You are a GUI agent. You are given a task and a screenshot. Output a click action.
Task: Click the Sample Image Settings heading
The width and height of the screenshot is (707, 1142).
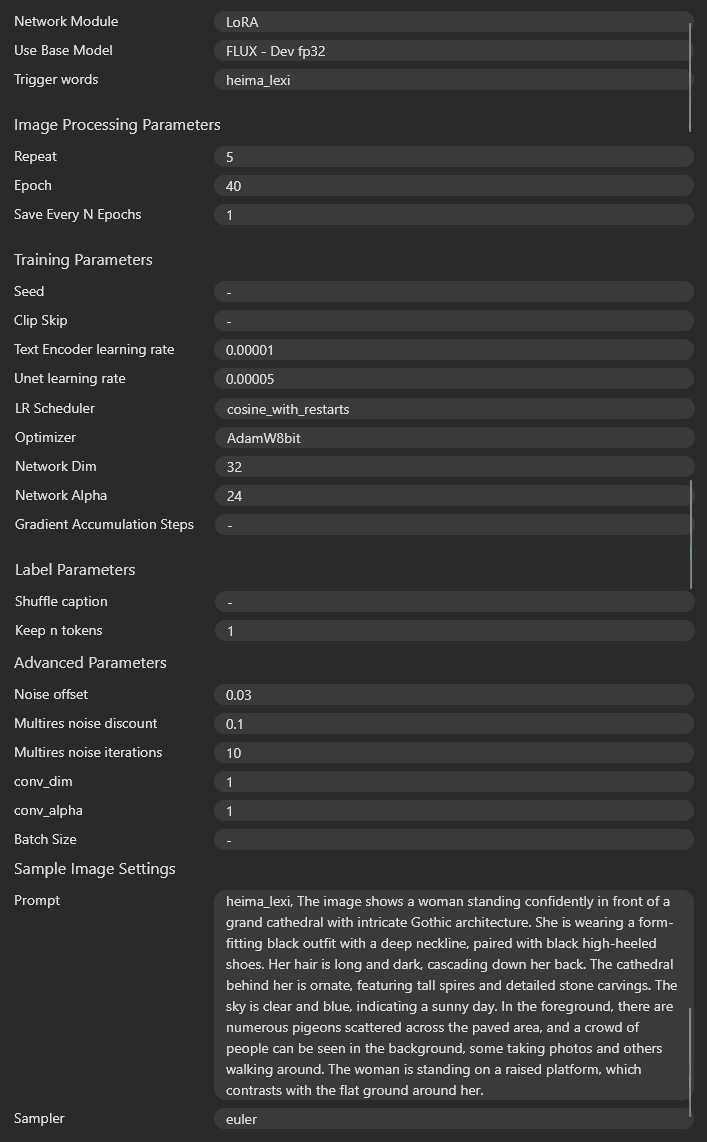[95, 869]
